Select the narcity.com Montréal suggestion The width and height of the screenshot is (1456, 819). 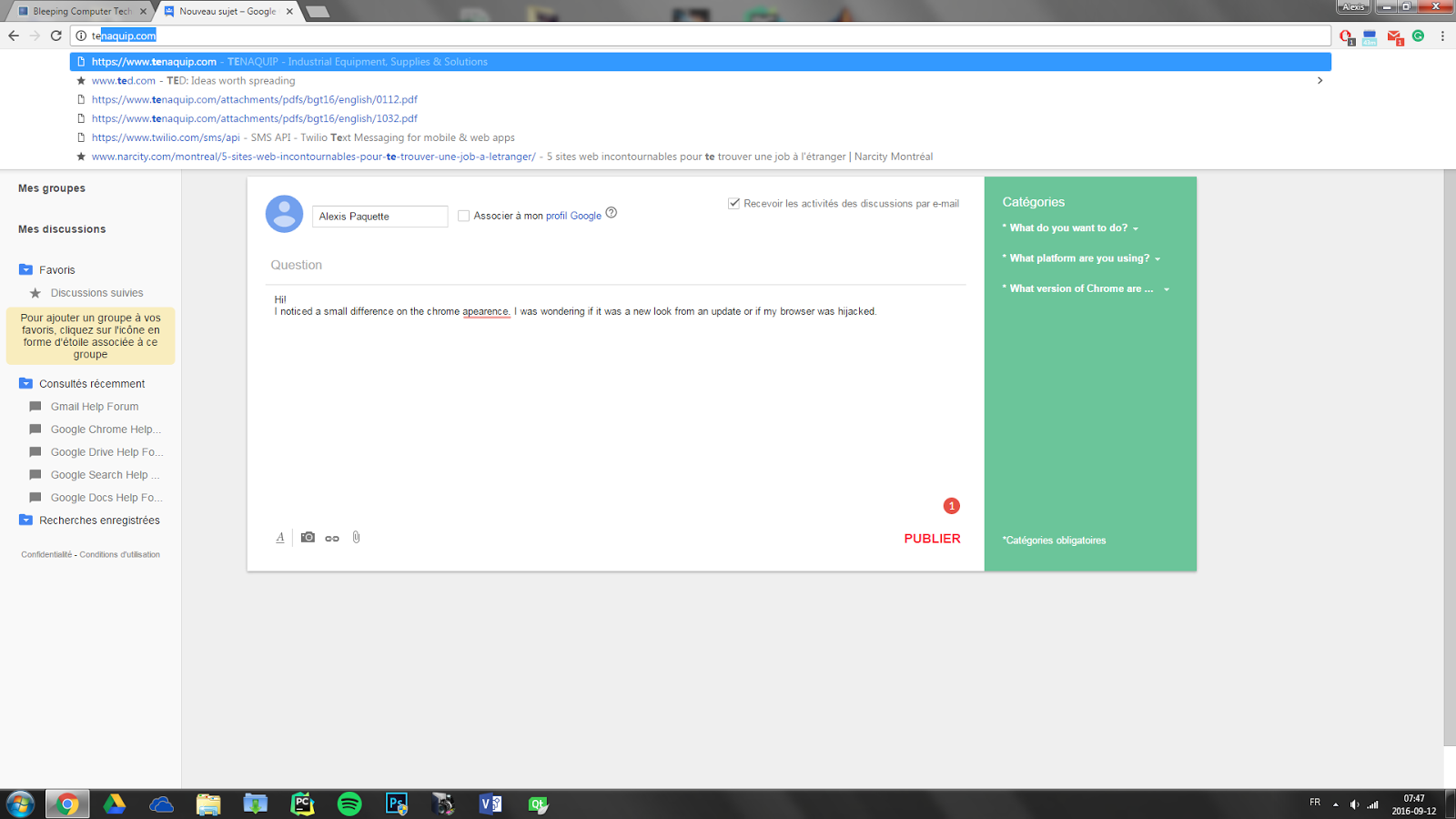pos(701,157)
